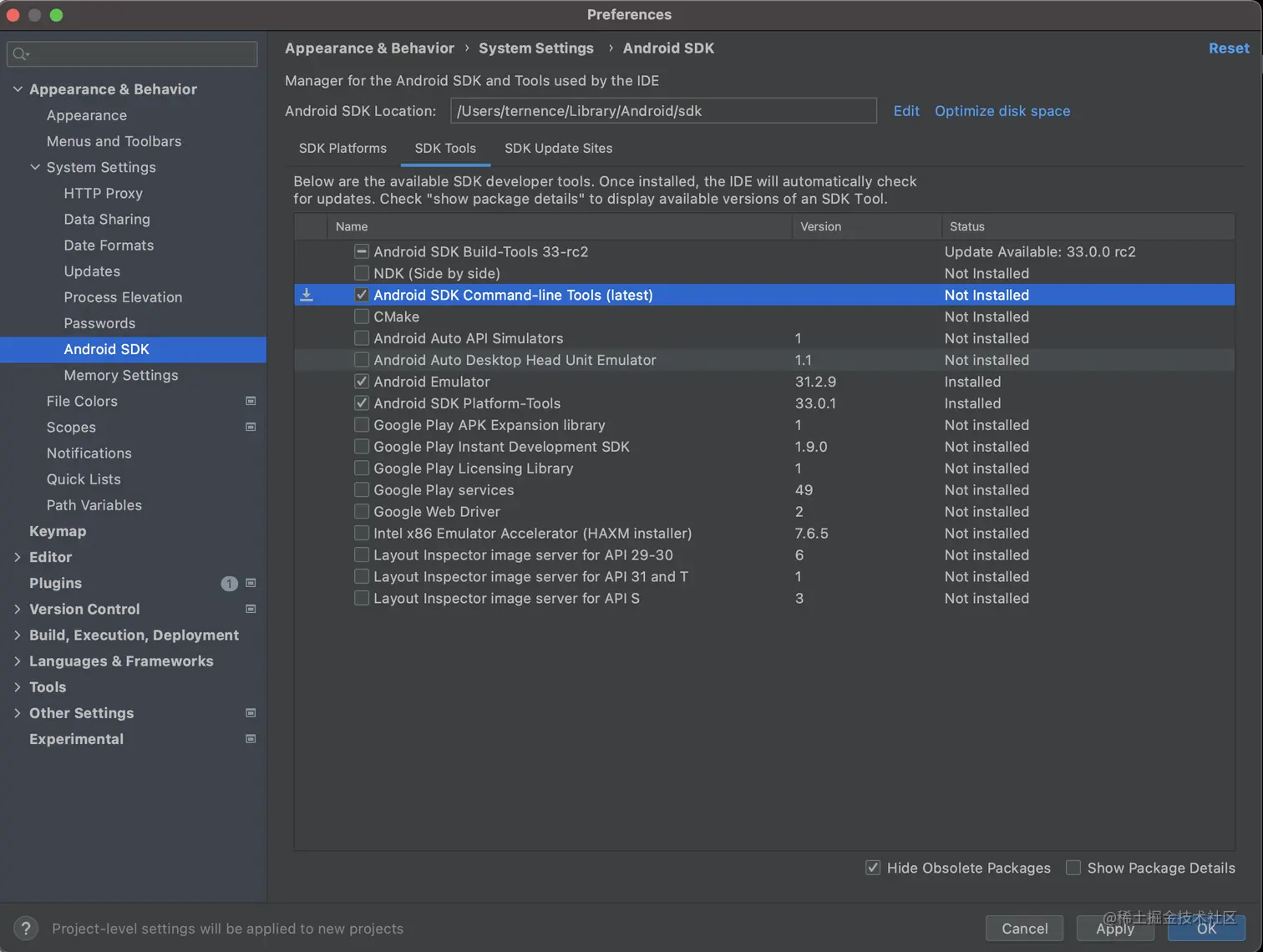
Task: Enable the NDK (Side by side) checkbox
Action: point(362,273)
